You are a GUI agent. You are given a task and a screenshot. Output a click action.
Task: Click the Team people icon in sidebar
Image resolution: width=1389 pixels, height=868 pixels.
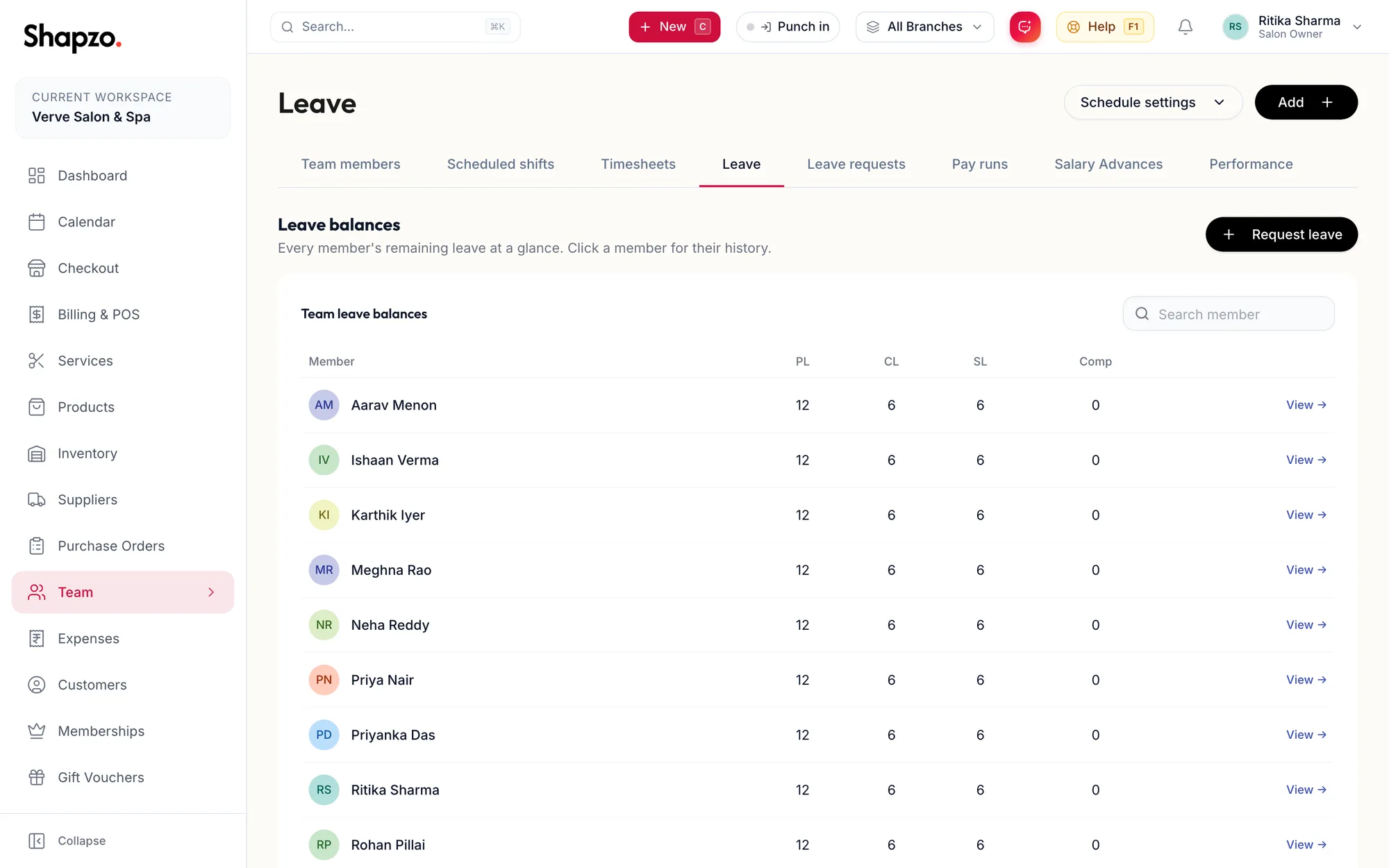coord(37,592)
